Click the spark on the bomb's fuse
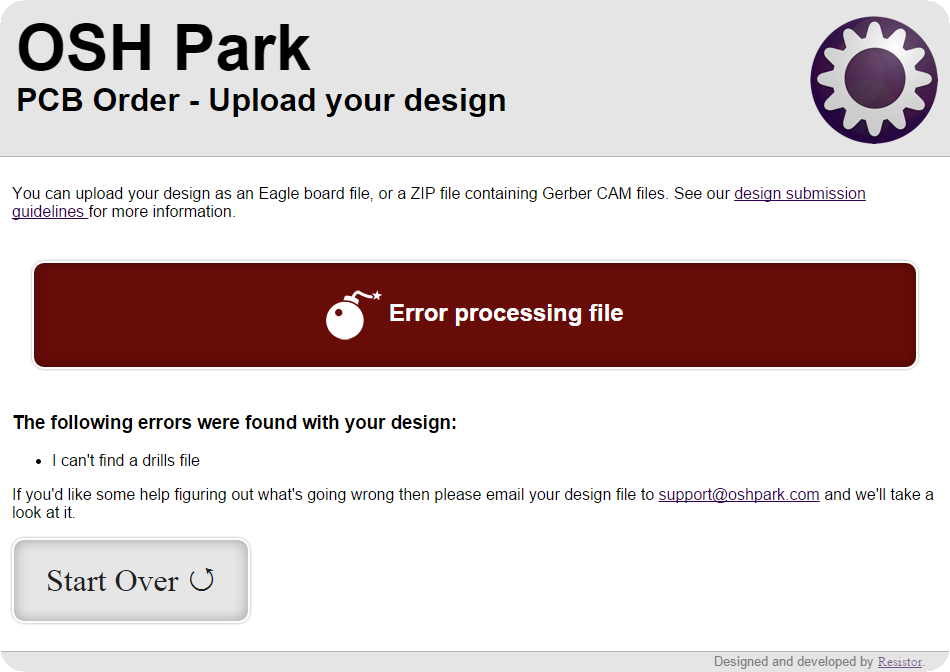Image resolution: width=950 pixels, height=672 pixels. [377, 294]
